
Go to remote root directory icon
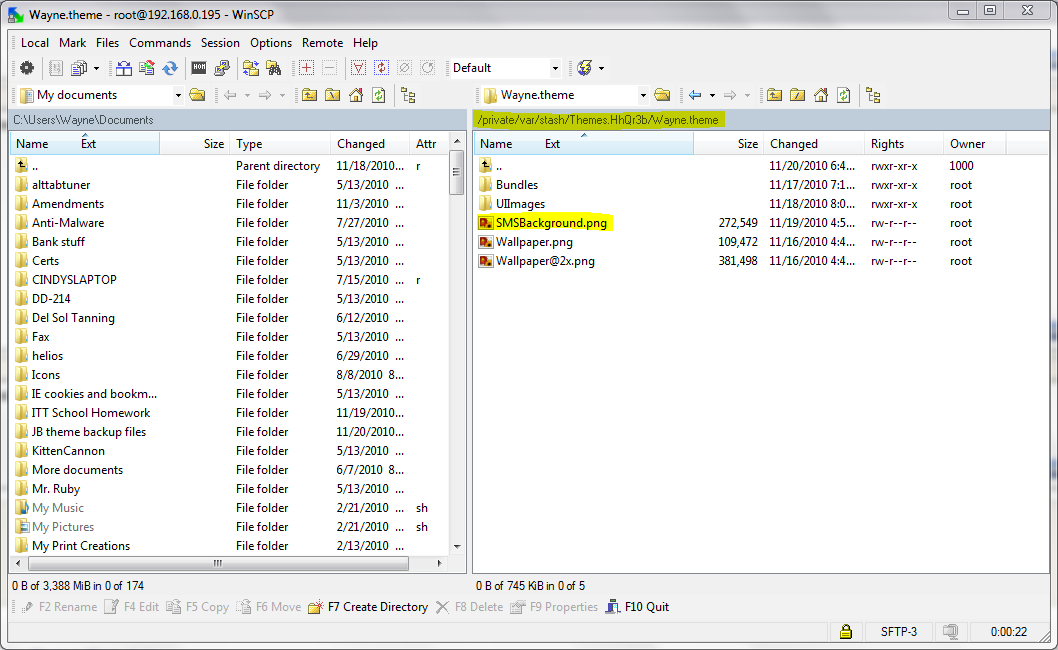[798, 95]
